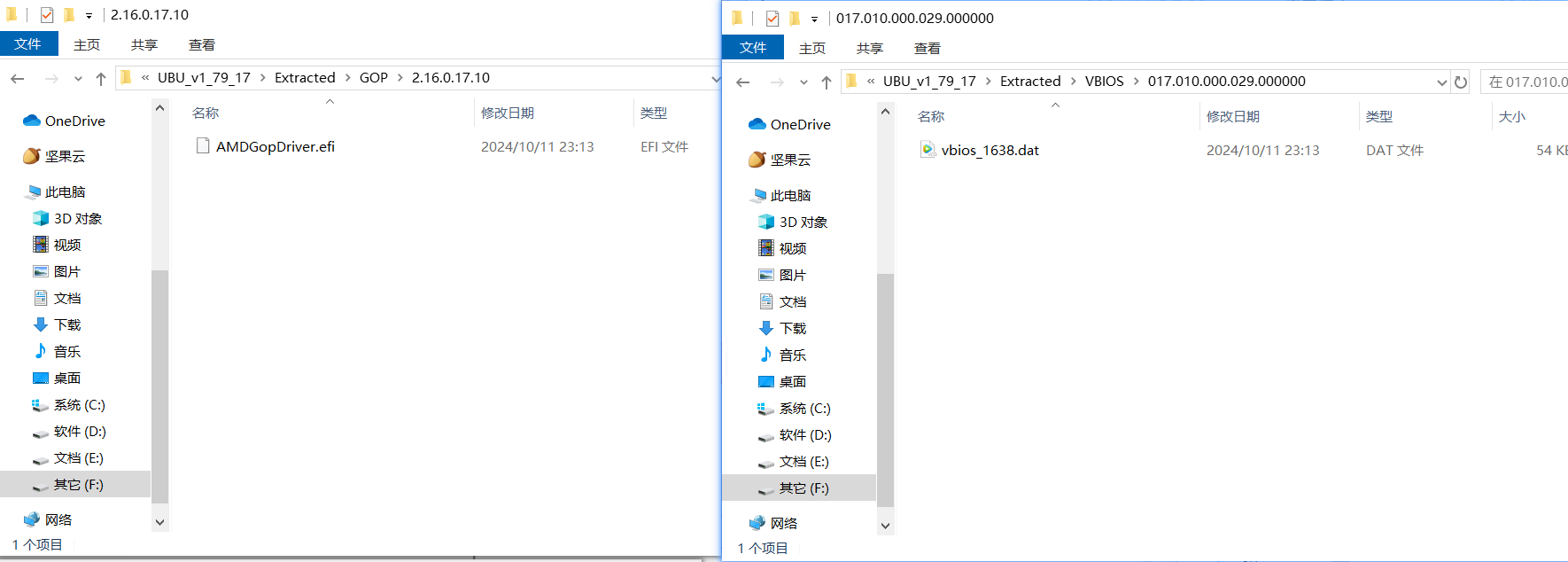1568x562 pixels.
Task: Expand address bar history in left window
Action: click(716, 78)
